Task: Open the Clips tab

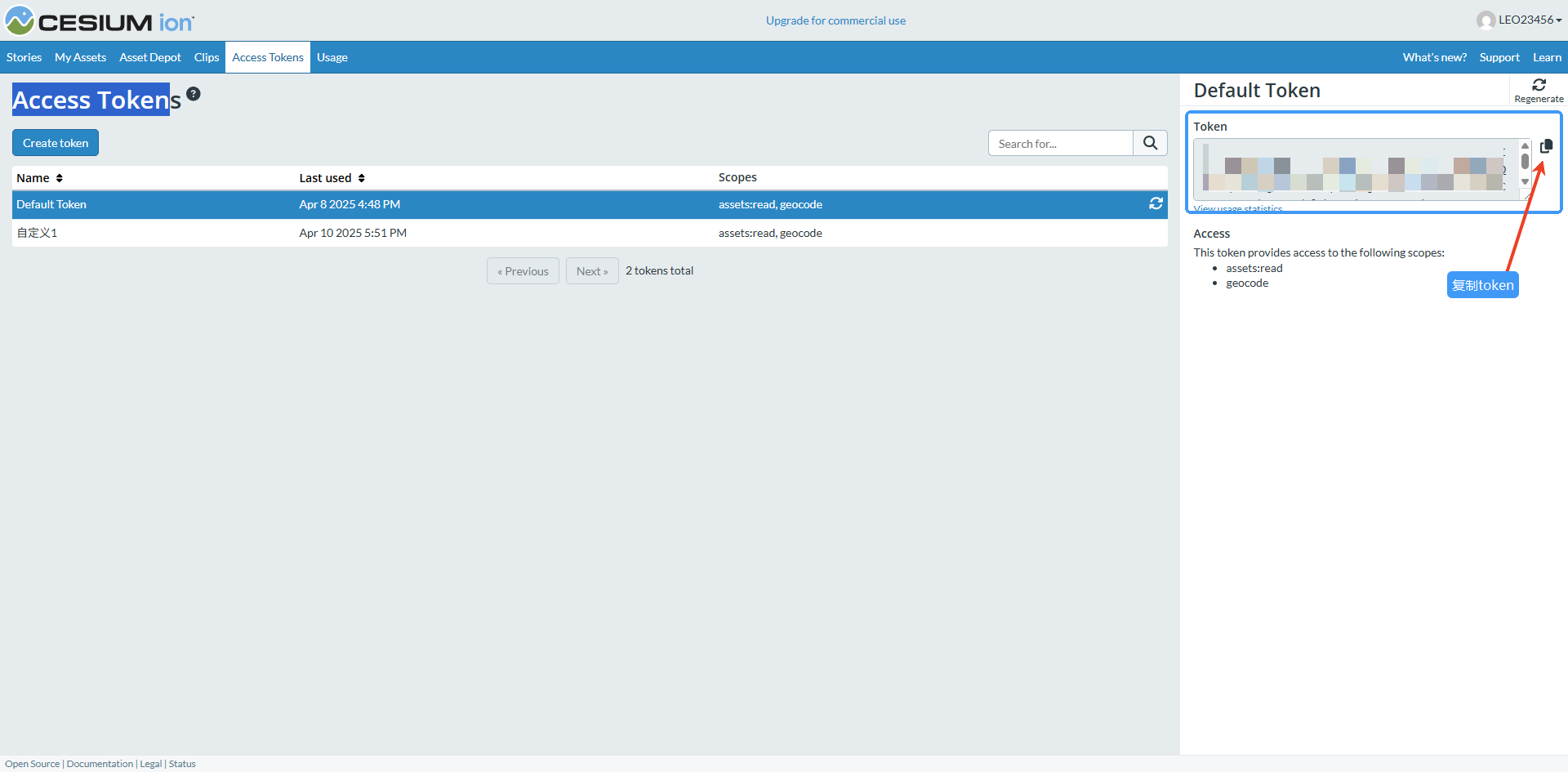Action: [207, 57]
